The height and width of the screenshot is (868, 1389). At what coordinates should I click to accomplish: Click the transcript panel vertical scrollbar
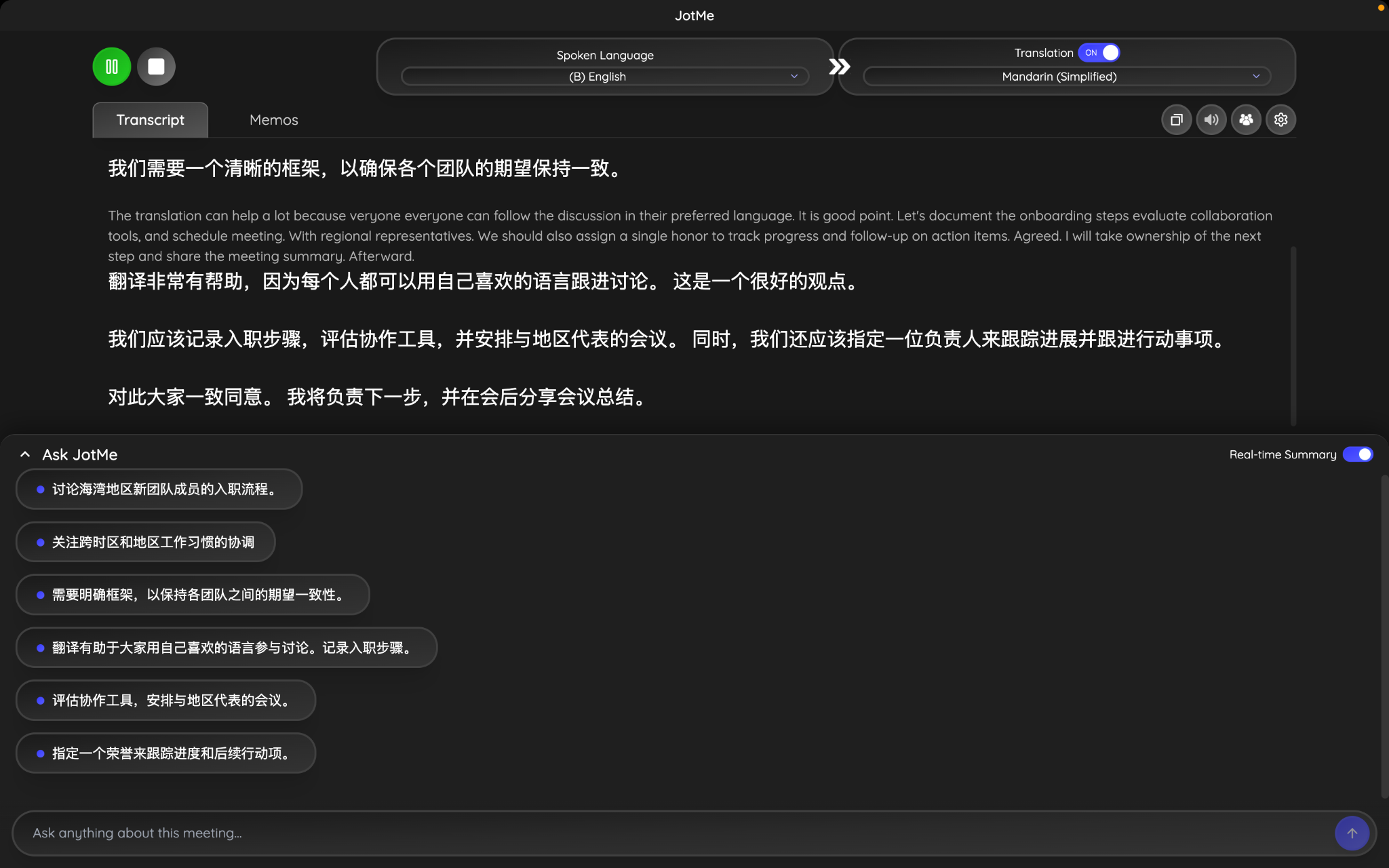click(x=1293, y=336)
